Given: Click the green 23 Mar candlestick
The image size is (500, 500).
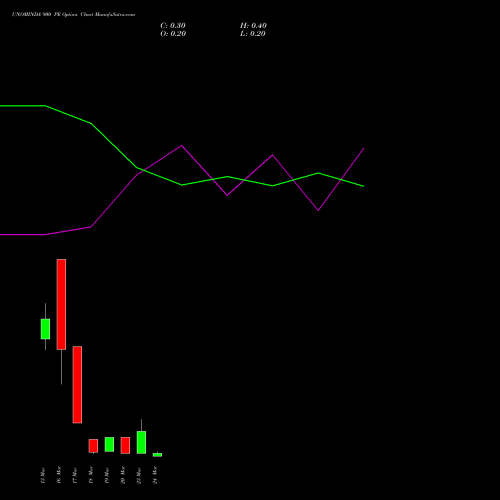Looking at the screenshot, I should pos(141,442).
